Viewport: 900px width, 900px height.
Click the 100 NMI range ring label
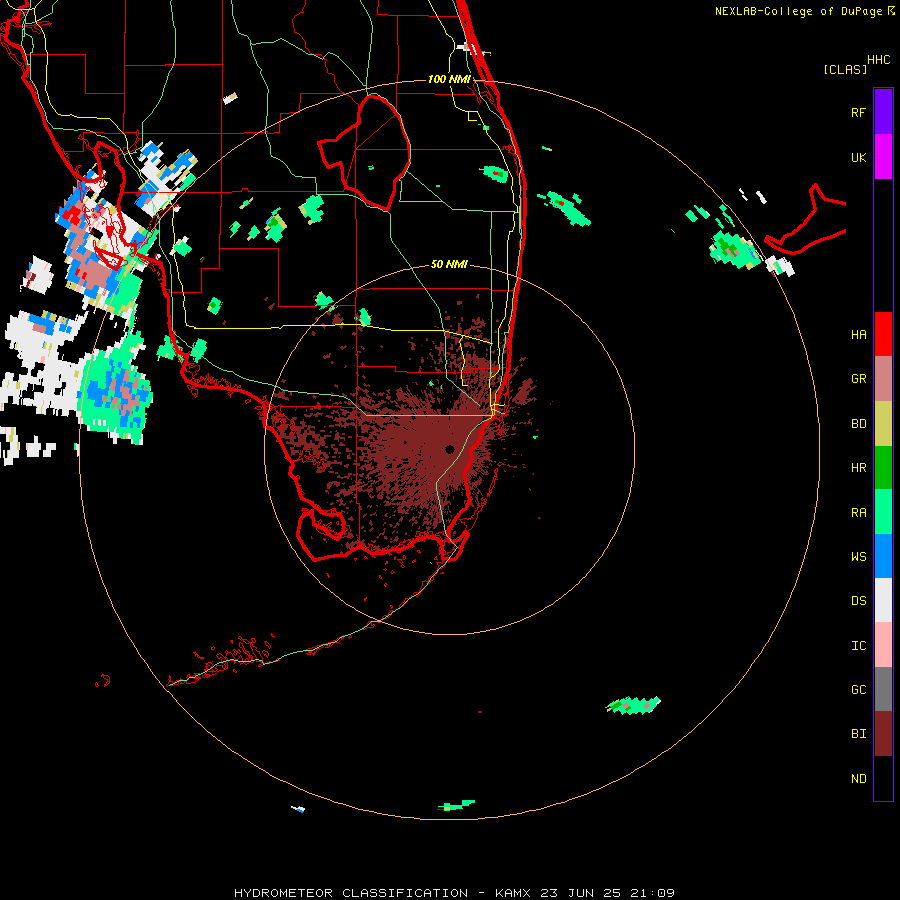pyautogui.click(x=449, y=79)
